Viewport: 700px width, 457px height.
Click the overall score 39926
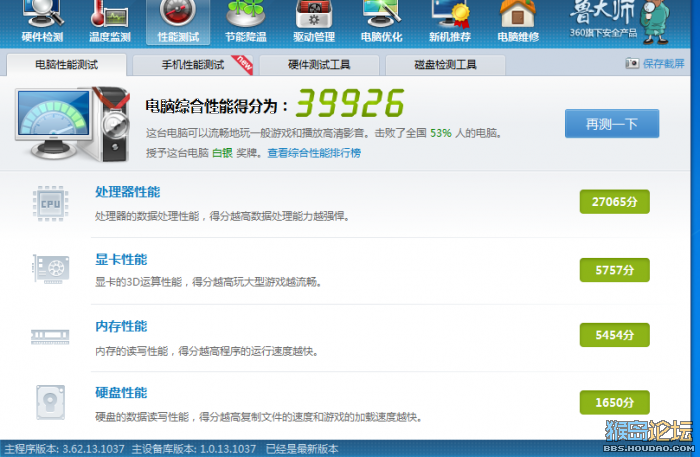point(350,103)
